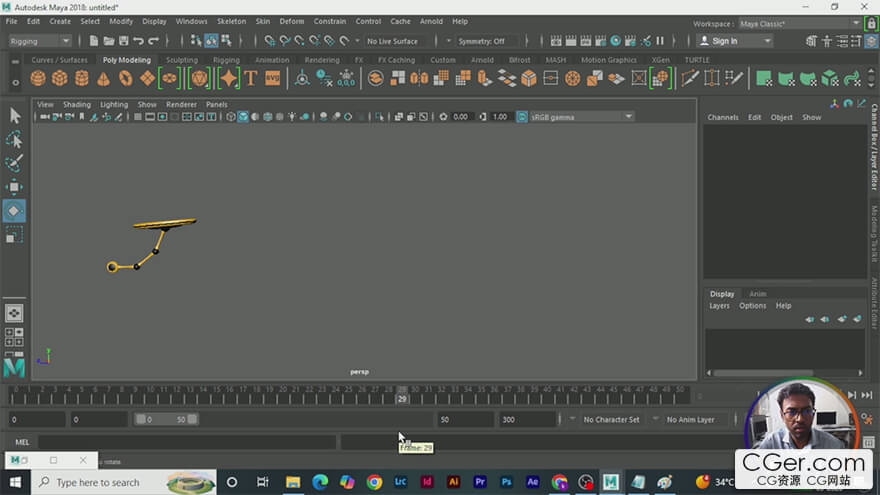Click the polygon Type text tool icon
This screenshot has height=495, width=880.
click(x=250, y=78)
